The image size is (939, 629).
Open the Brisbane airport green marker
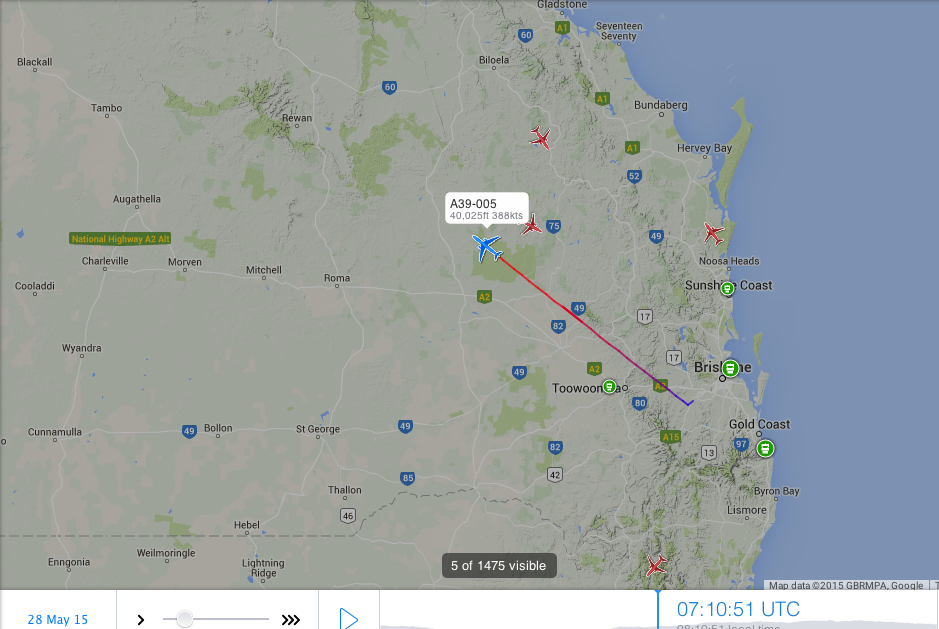(x=730, y=368)
